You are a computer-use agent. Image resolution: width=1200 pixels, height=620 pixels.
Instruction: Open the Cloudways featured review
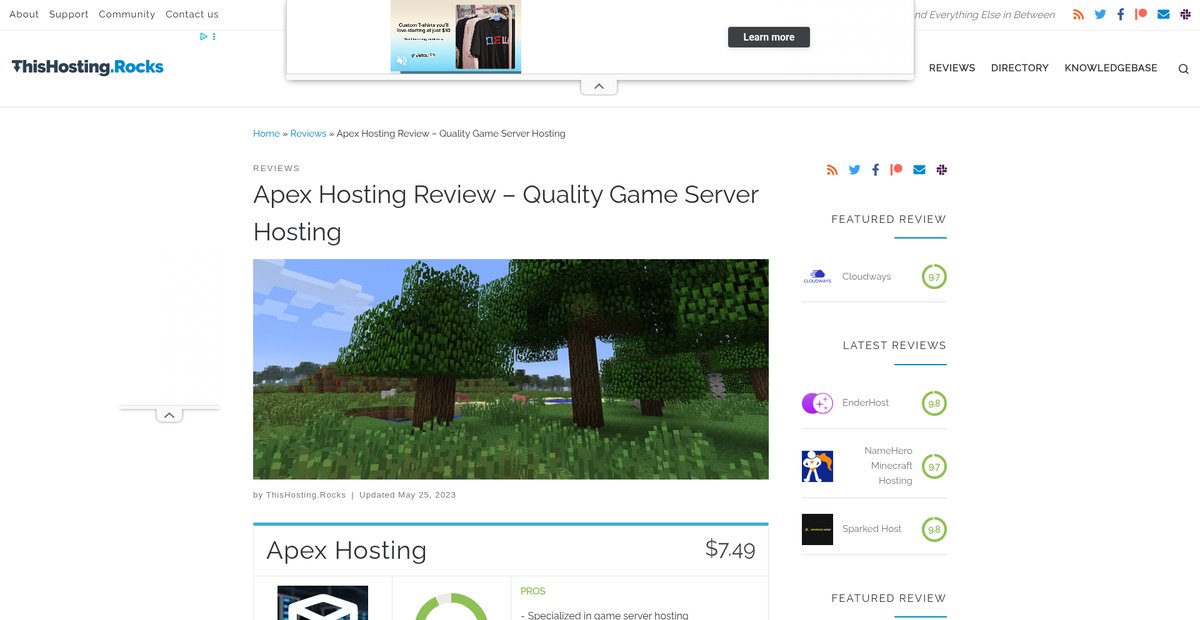point(866,277)
